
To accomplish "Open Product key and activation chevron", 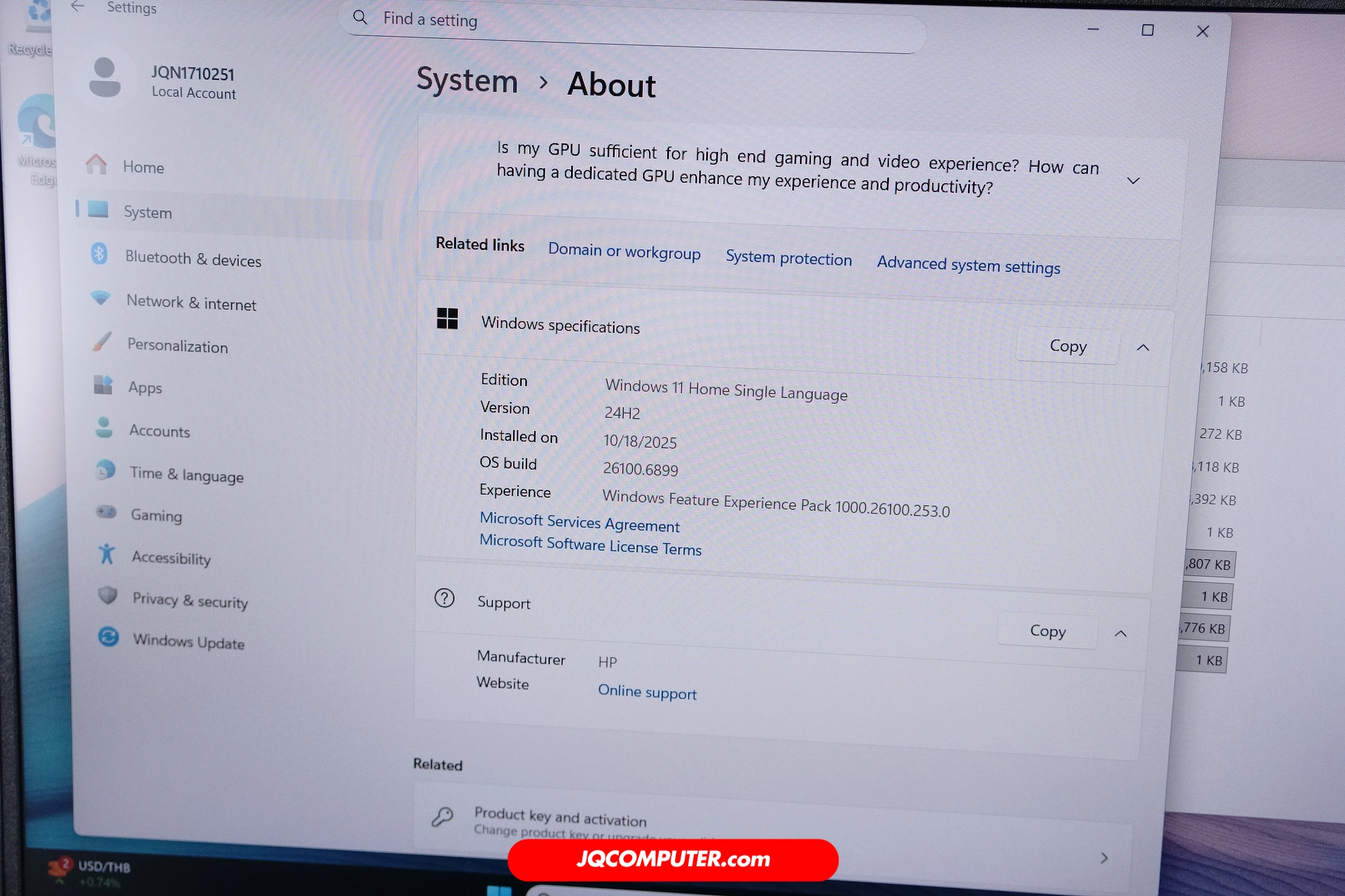I will click(1104, 858).
